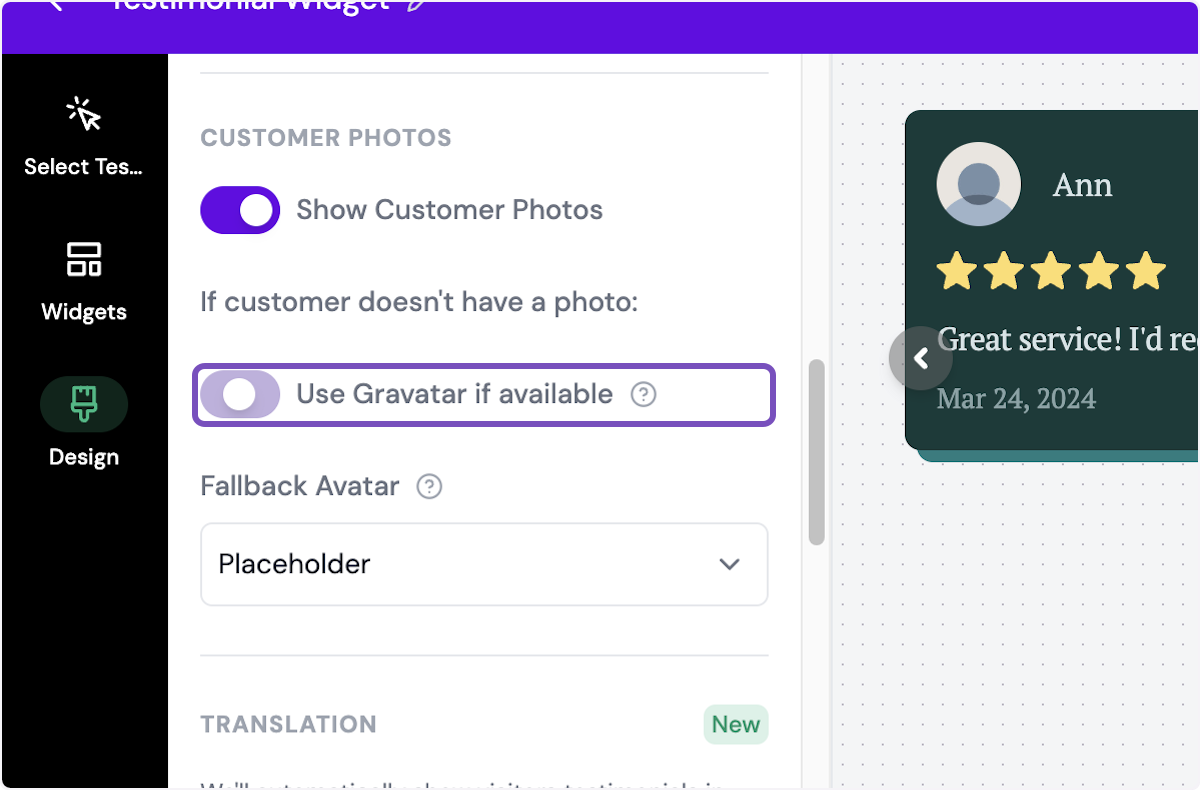Click the question mark next to Use Gravatar
This screenshot has height=790, width=1200.
click(643, 395)
